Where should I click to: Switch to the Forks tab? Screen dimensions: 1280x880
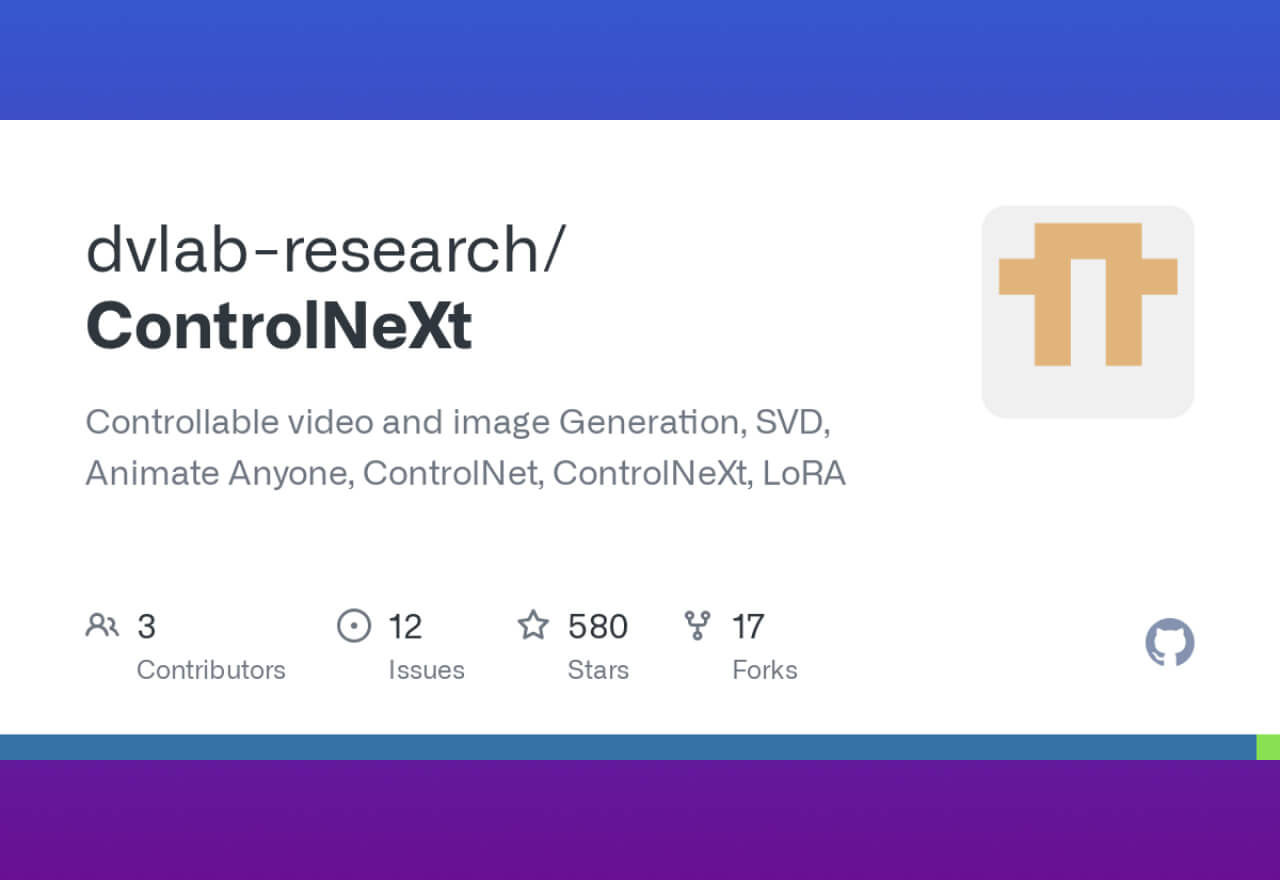pos(766,670)
